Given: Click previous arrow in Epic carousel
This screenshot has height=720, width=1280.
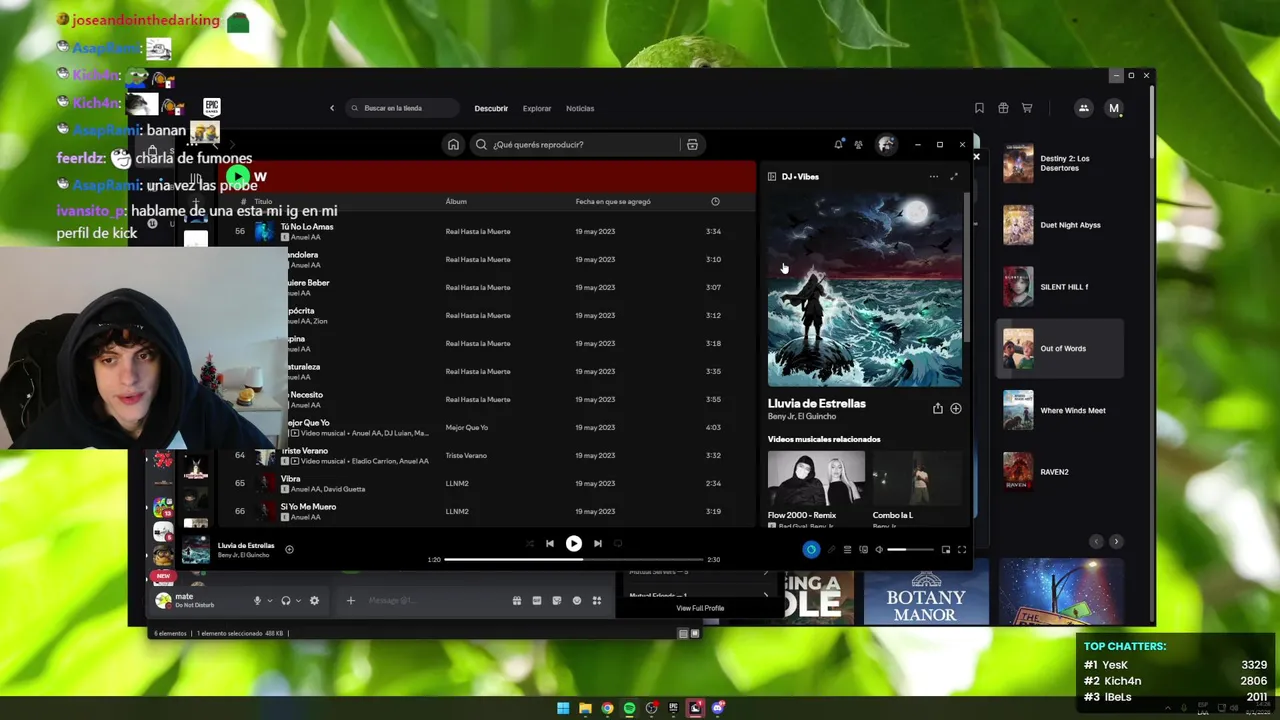Looking at the screenshot, I should point(1096,541).
